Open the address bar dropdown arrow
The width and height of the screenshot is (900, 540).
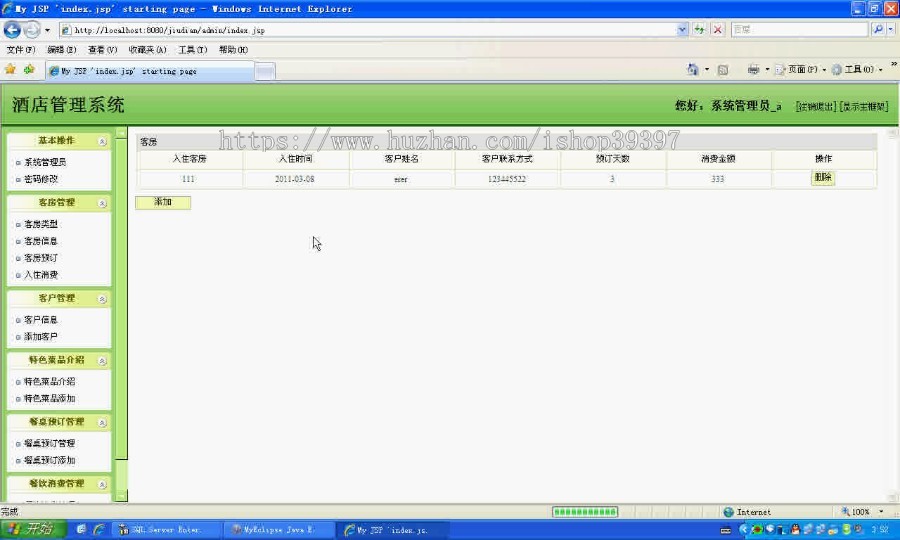(682, 29)
